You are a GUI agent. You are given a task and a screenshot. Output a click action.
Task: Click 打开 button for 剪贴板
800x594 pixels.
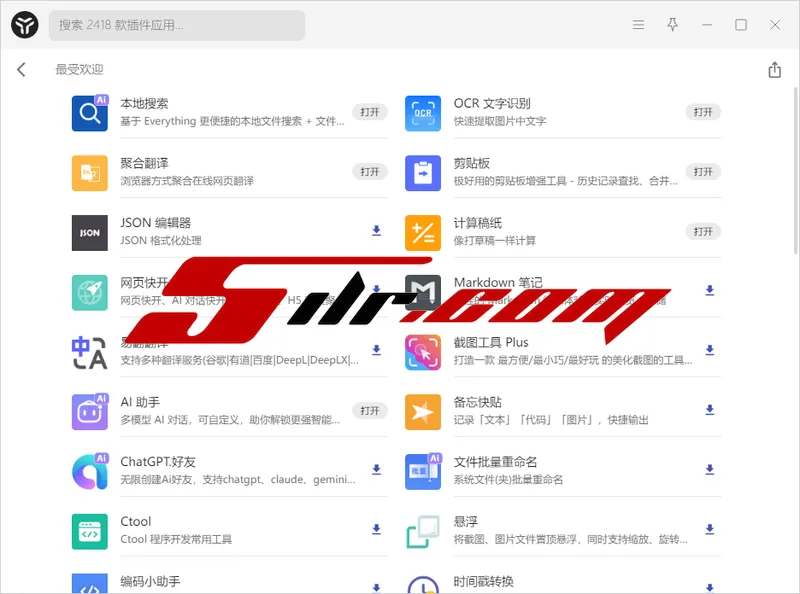tap(703, 171)
